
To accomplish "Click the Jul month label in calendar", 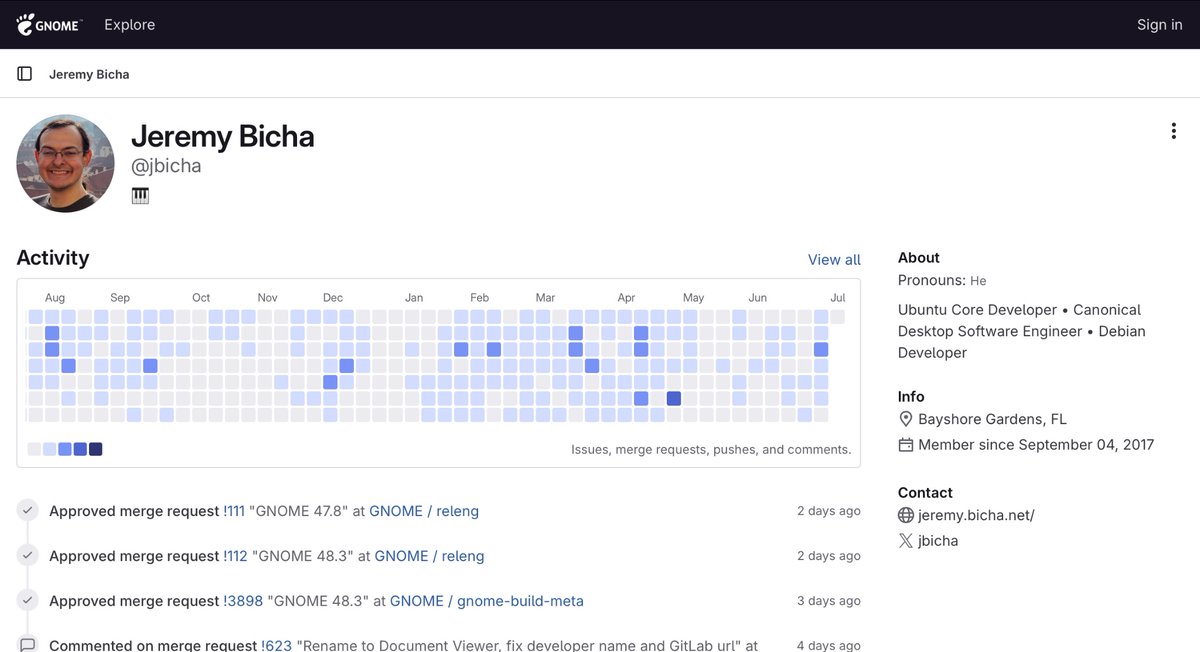I will coord(838,298).
